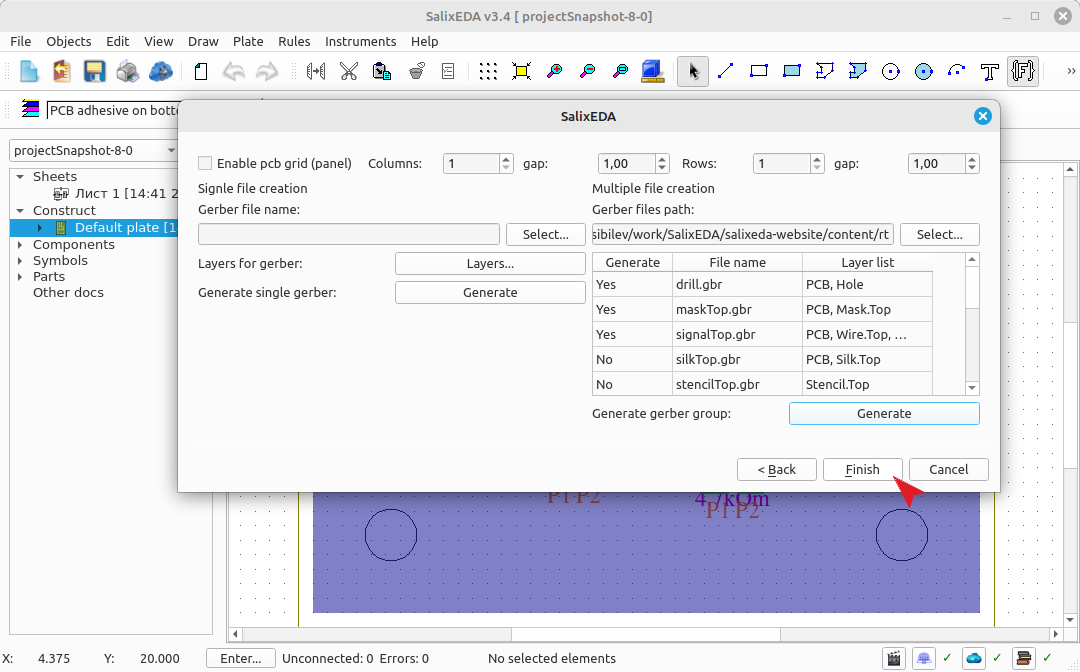The width and height of the screenshot is (1080, 672).
Task: Click the gerber file table vertical scrollbar
Action: [x=972, y=324]
